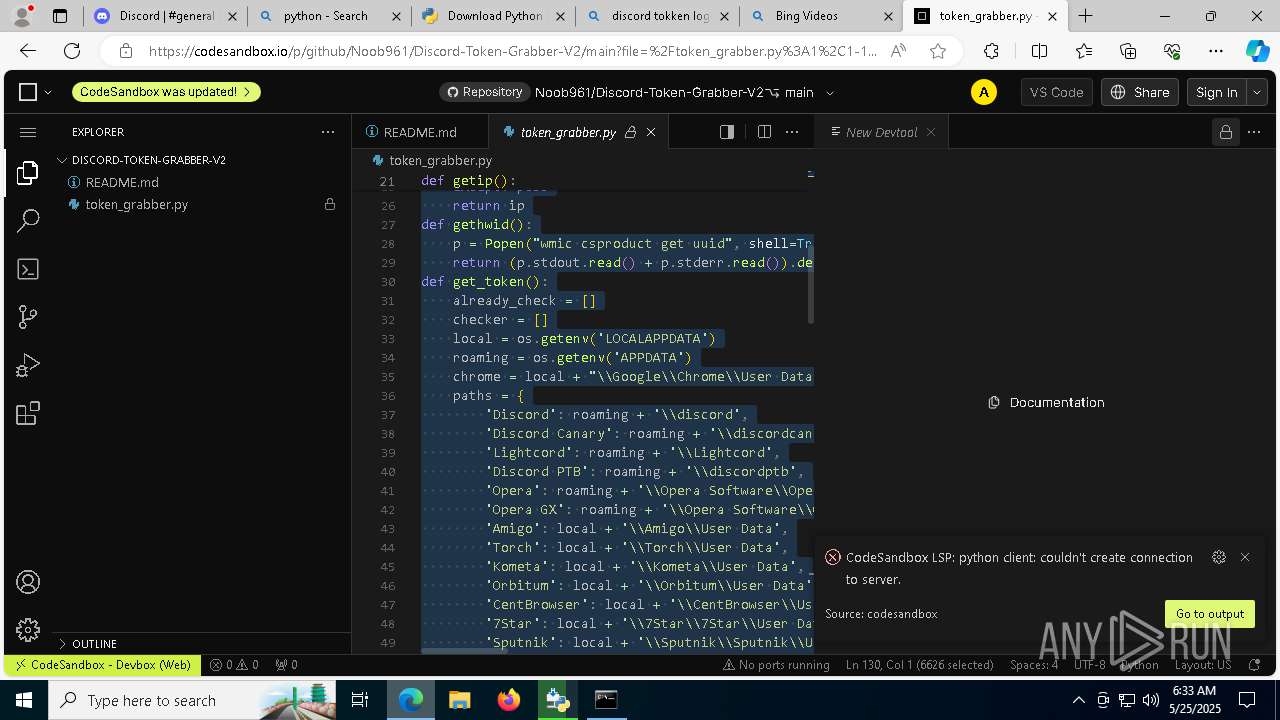1280x720 pixels.
Task: Toggle the devtool group lock icon
Action: (x=1225, y=132)
